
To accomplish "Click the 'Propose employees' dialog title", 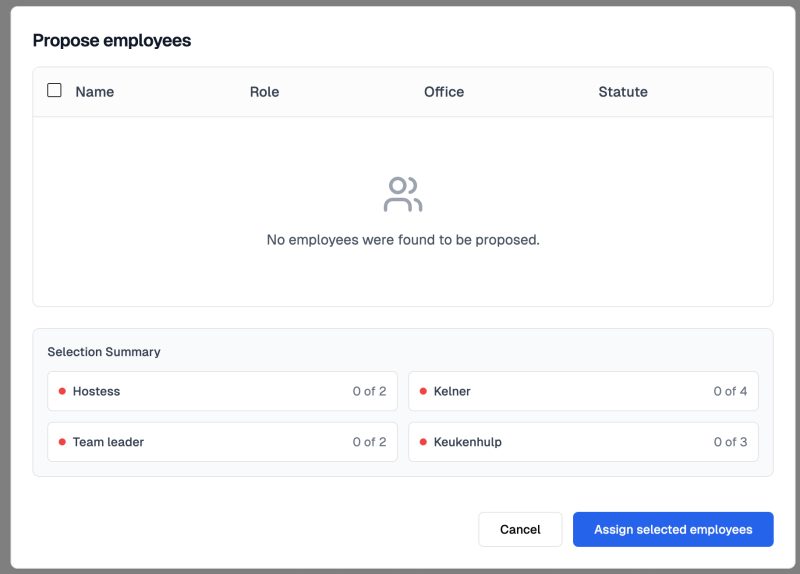I will point(112,41).
